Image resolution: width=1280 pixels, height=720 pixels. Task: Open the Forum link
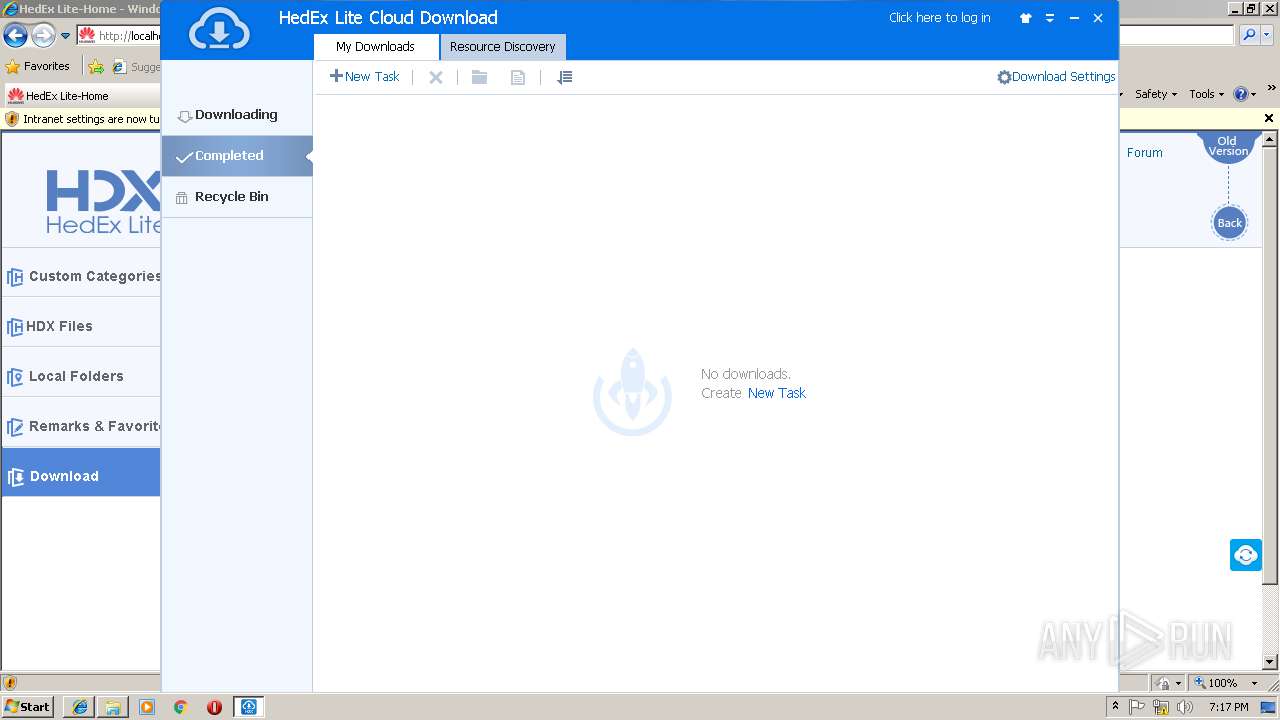coord(1145,153)
